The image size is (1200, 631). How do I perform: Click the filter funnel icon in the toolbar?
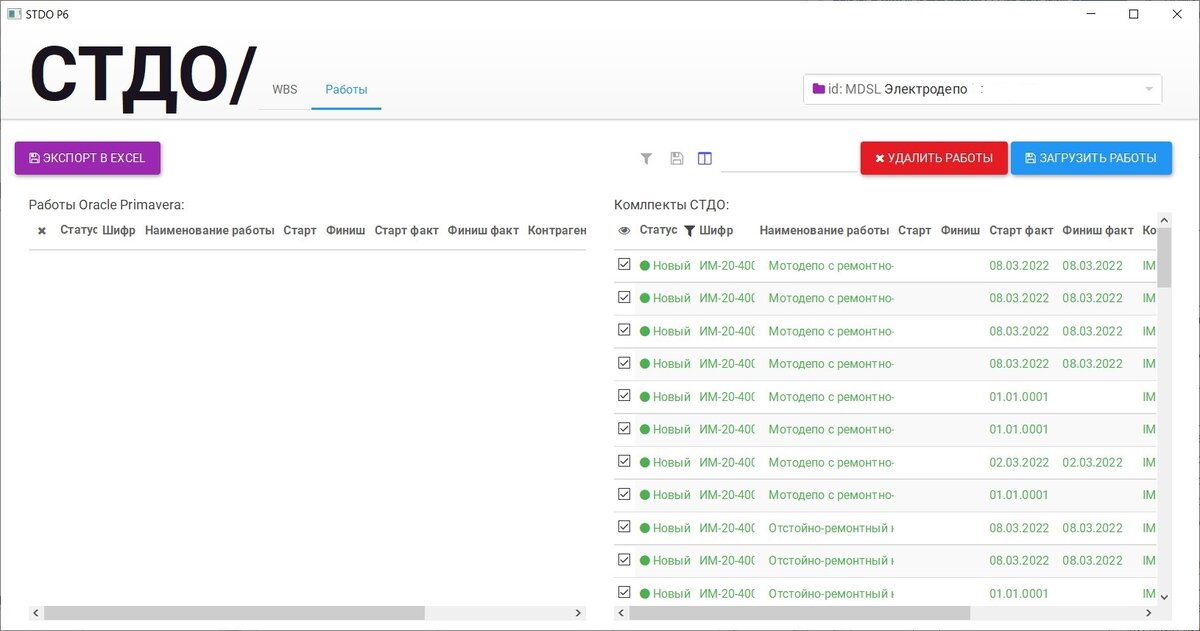(x=646, y=158)
